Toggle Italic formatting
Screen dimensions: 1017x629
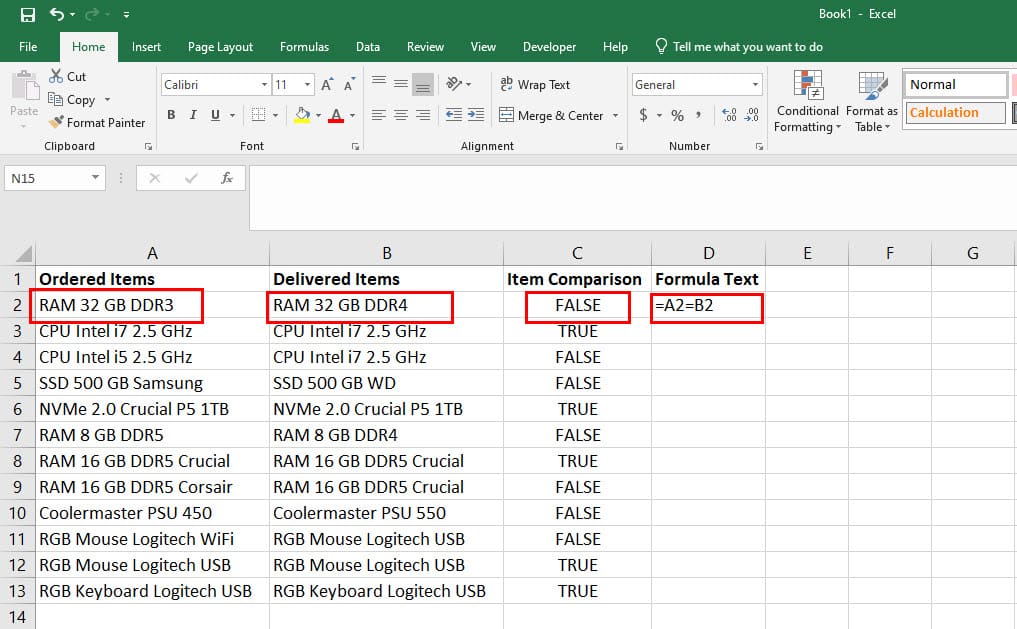(x=193, y=115)
